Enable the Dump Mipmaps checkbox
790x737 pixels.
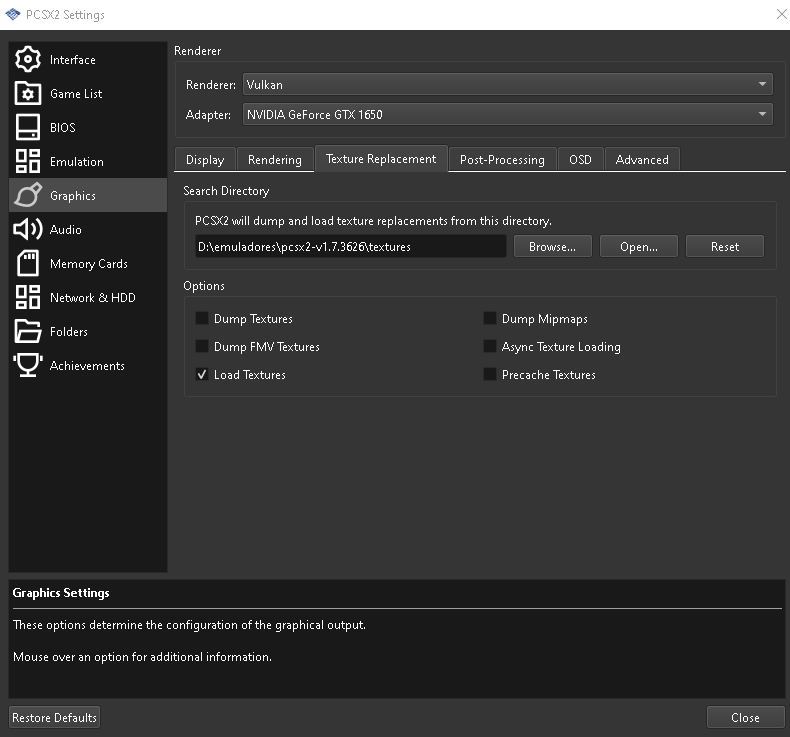(x=490, y=318)
